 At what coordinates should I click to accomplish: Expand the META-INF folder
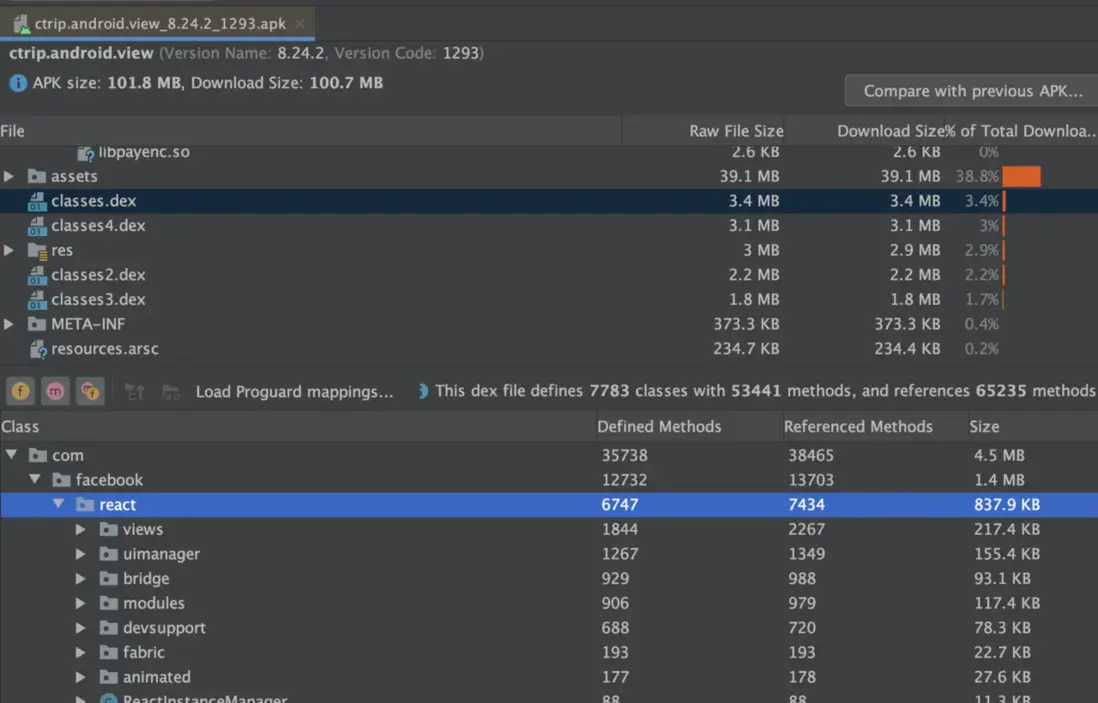click(x=9, y=324)
